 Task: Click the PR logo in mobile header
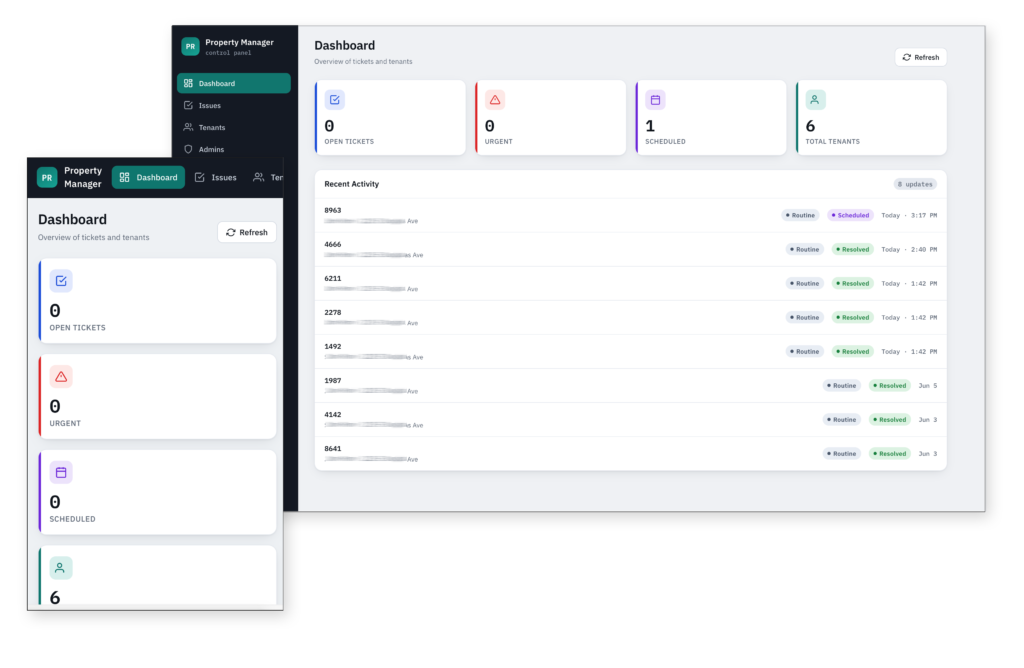[47, 178]
